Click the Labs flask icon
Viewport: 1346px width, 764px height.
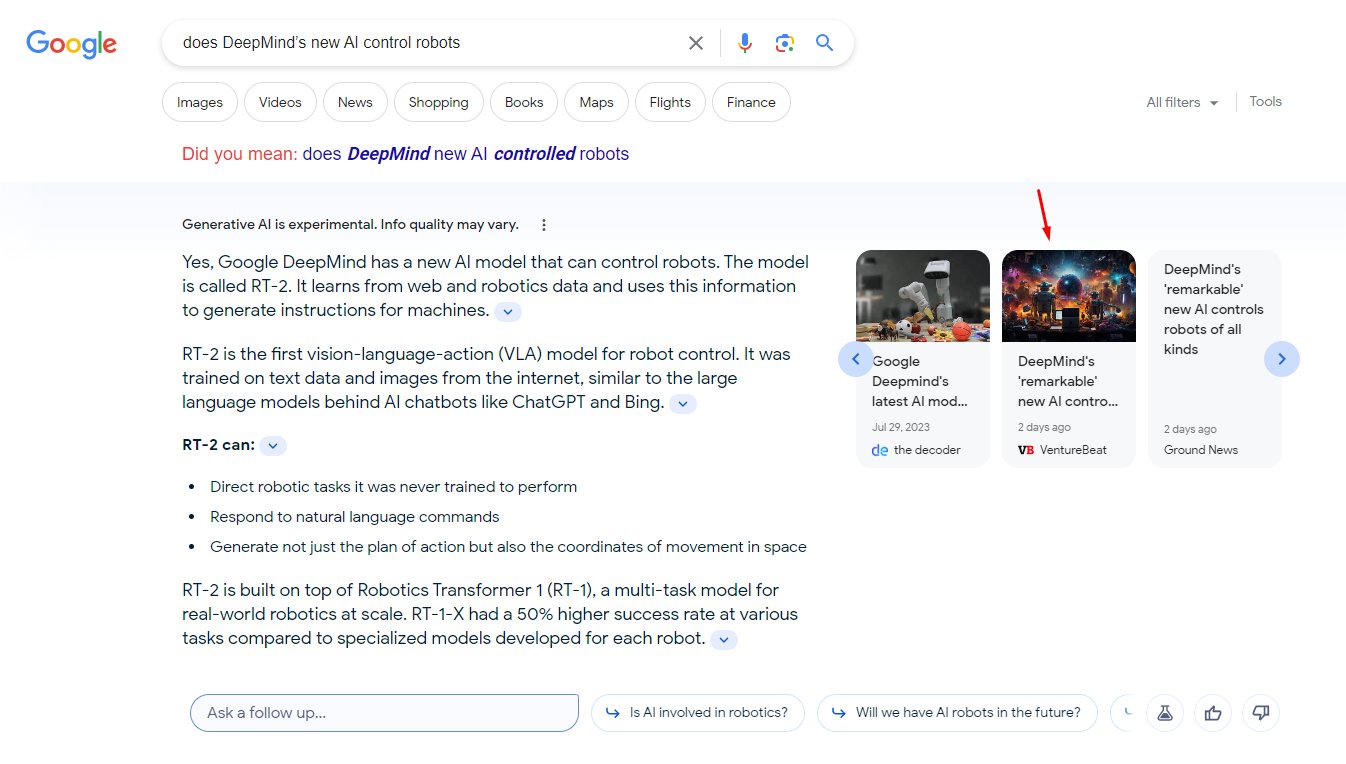(1164, 713)
